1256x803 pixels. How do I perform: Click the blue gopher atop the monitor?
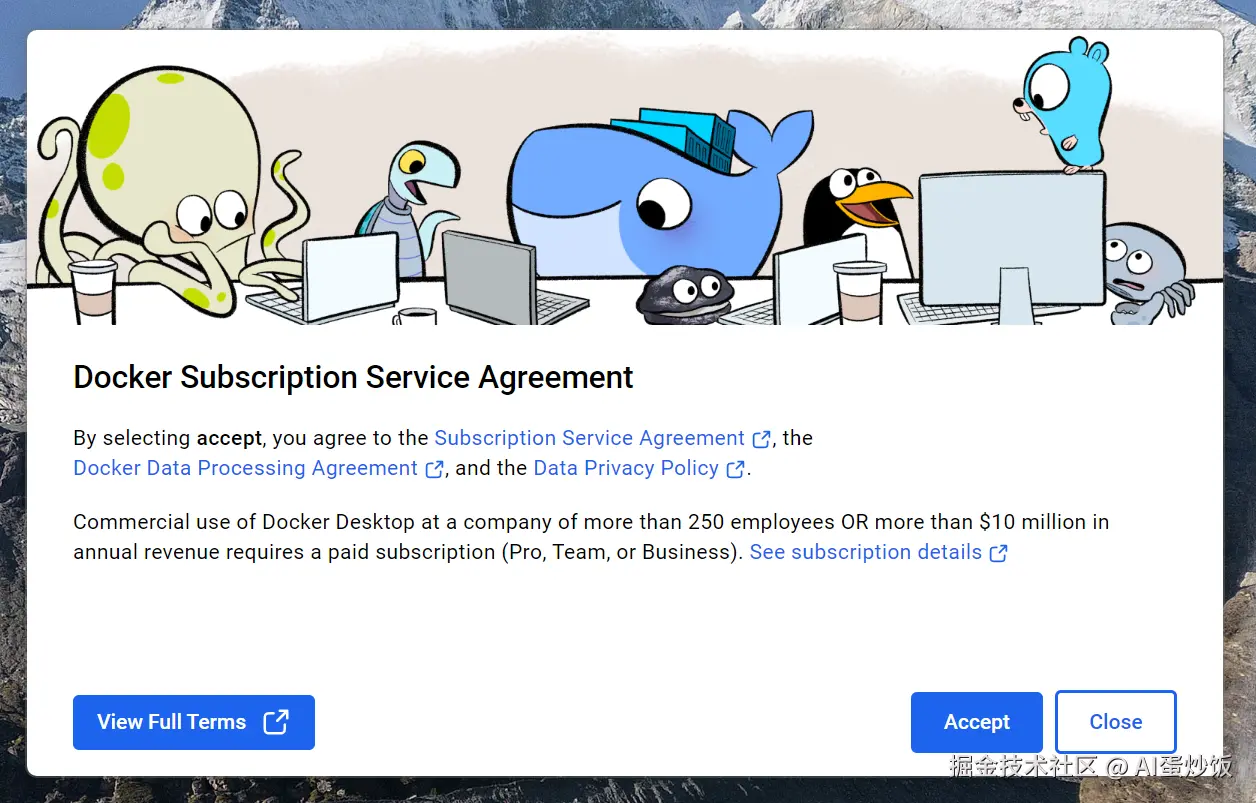[1064, 103]
